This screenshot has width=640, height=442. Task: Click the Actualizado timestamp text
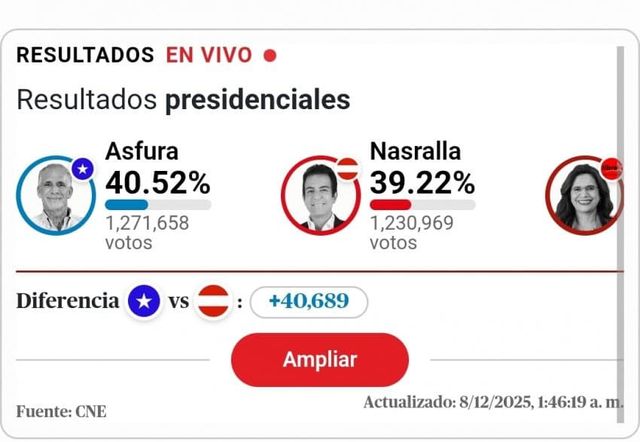(493, 403)
